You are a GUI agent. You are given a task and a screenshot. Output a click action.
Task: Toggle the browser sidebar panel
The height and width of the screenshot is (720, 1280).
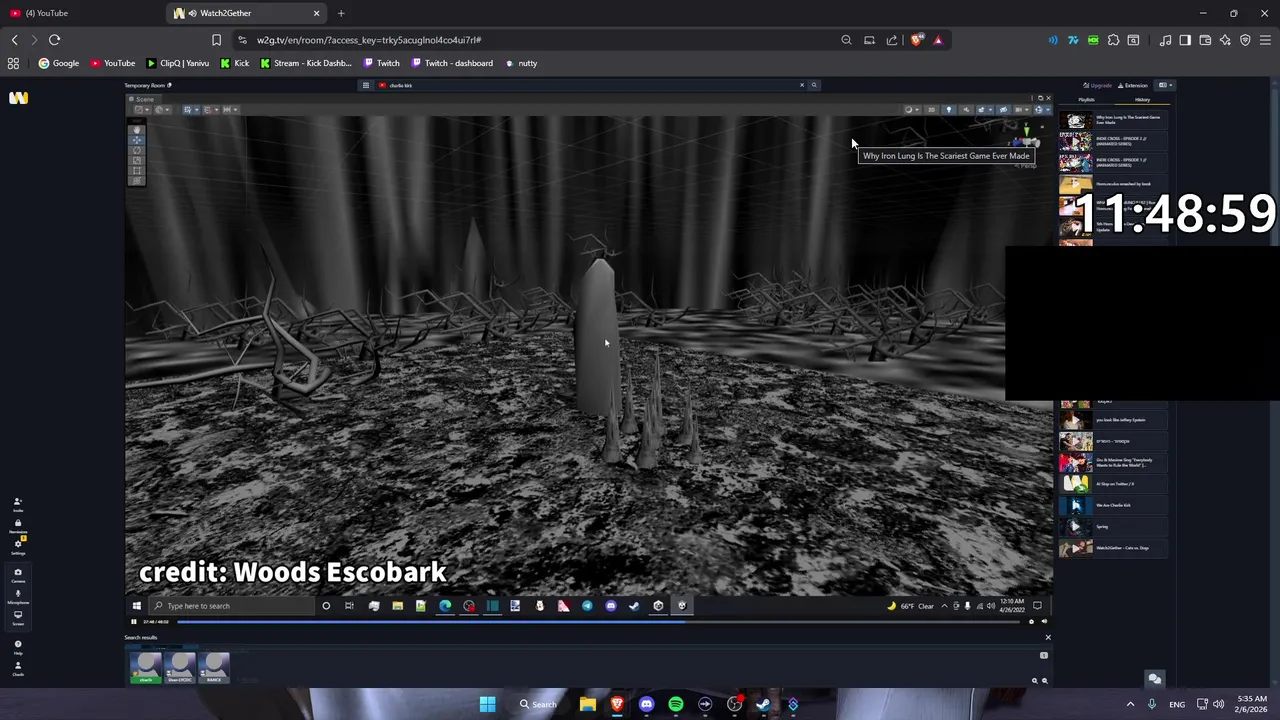coord(1185,40)
